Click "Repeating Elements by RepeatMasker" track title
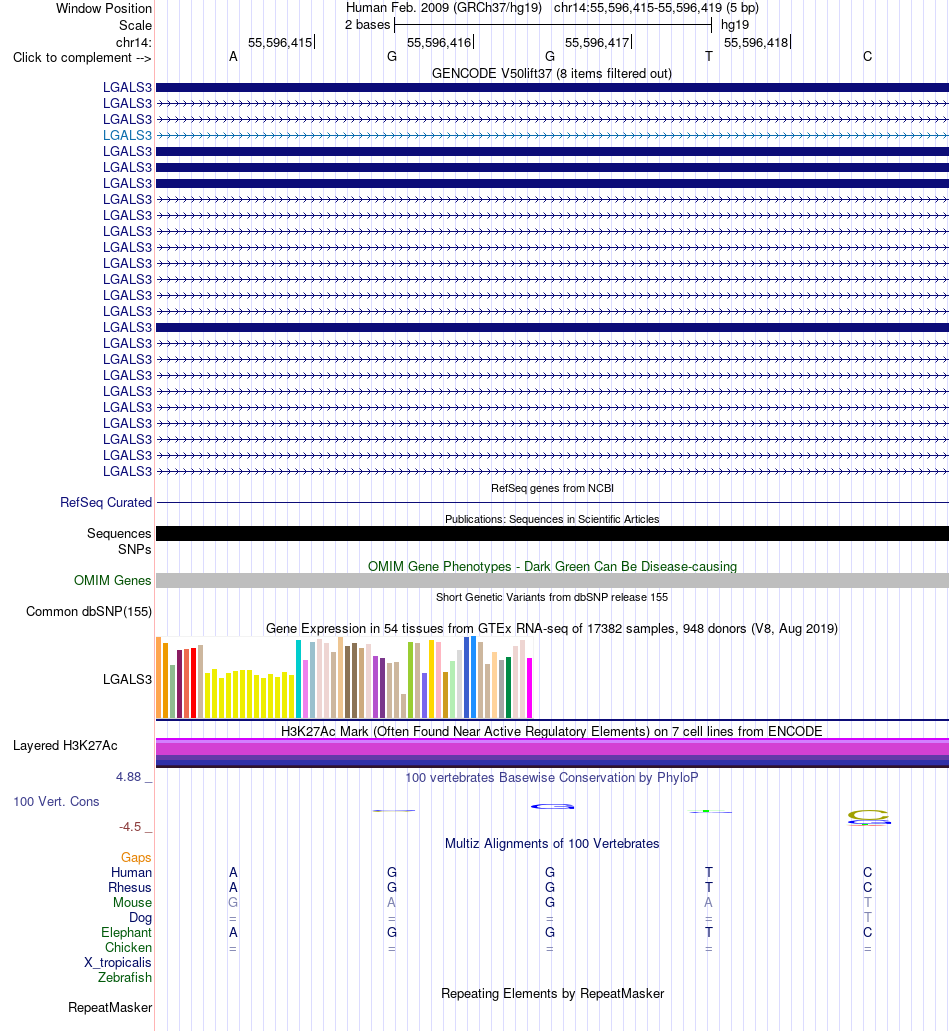The height and width of the screenshot is (1031, 950). (x=552, y=994)
